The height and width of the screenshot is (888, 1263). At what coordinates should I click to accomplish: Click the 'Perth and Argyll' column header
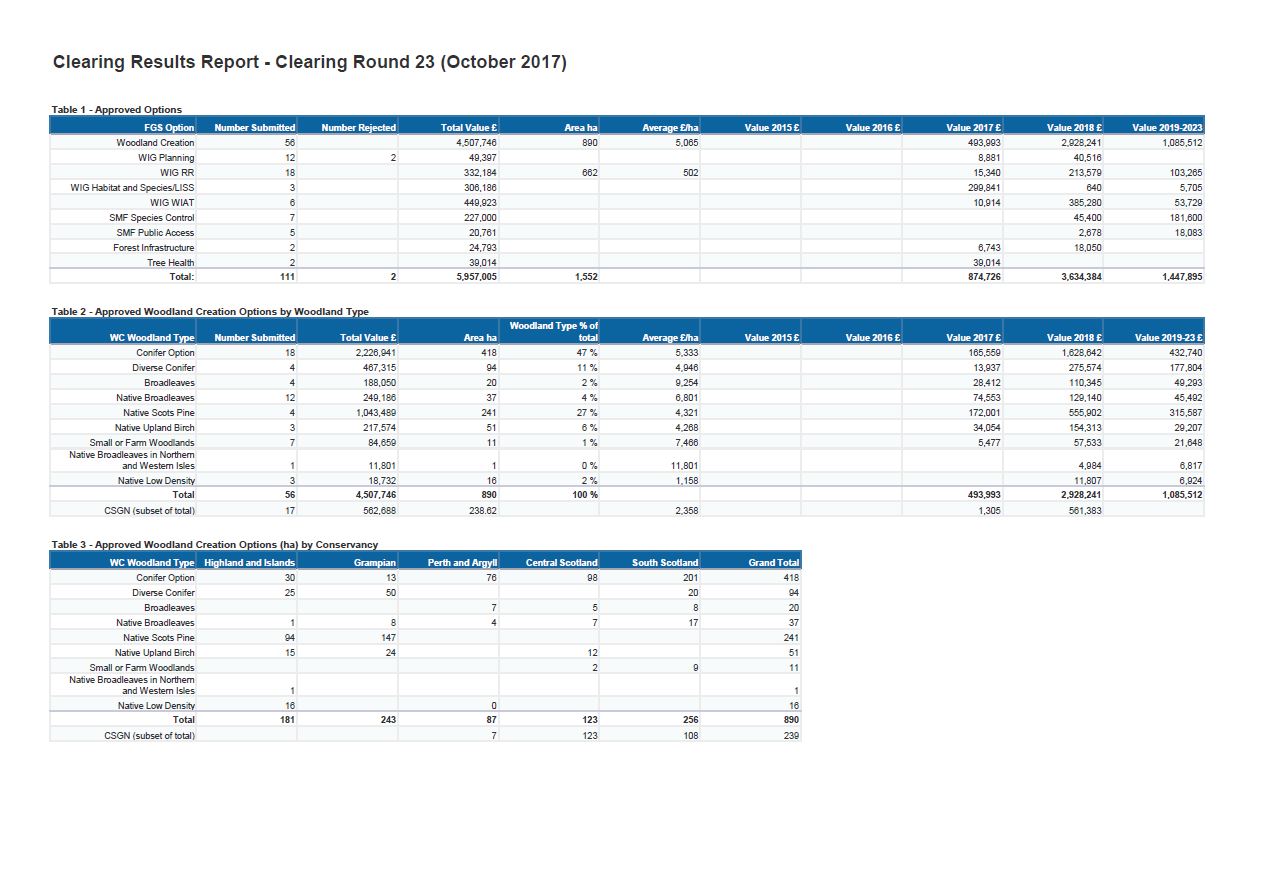point(462,563)
